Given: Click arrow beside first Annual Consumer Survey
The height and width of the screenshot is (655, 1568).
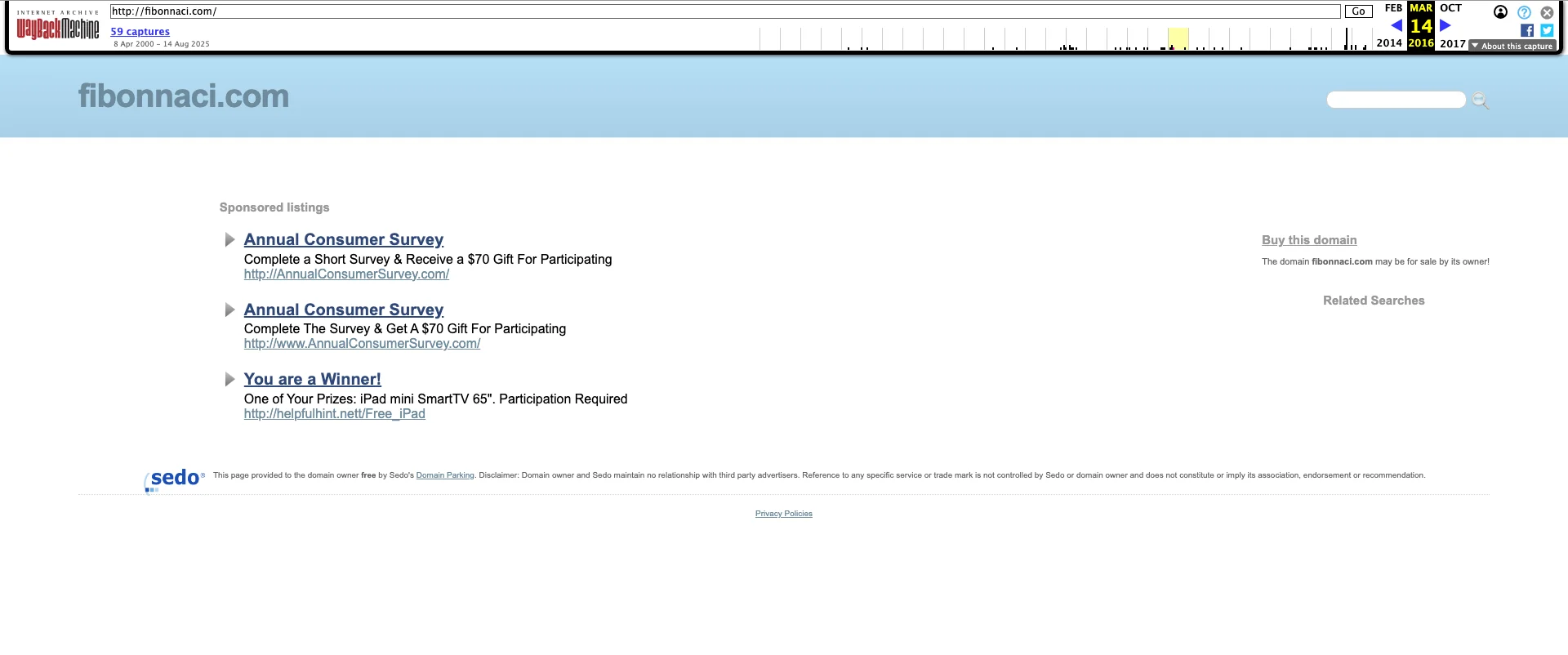Looking at the screenshot, I should click(x=229, y=239).
